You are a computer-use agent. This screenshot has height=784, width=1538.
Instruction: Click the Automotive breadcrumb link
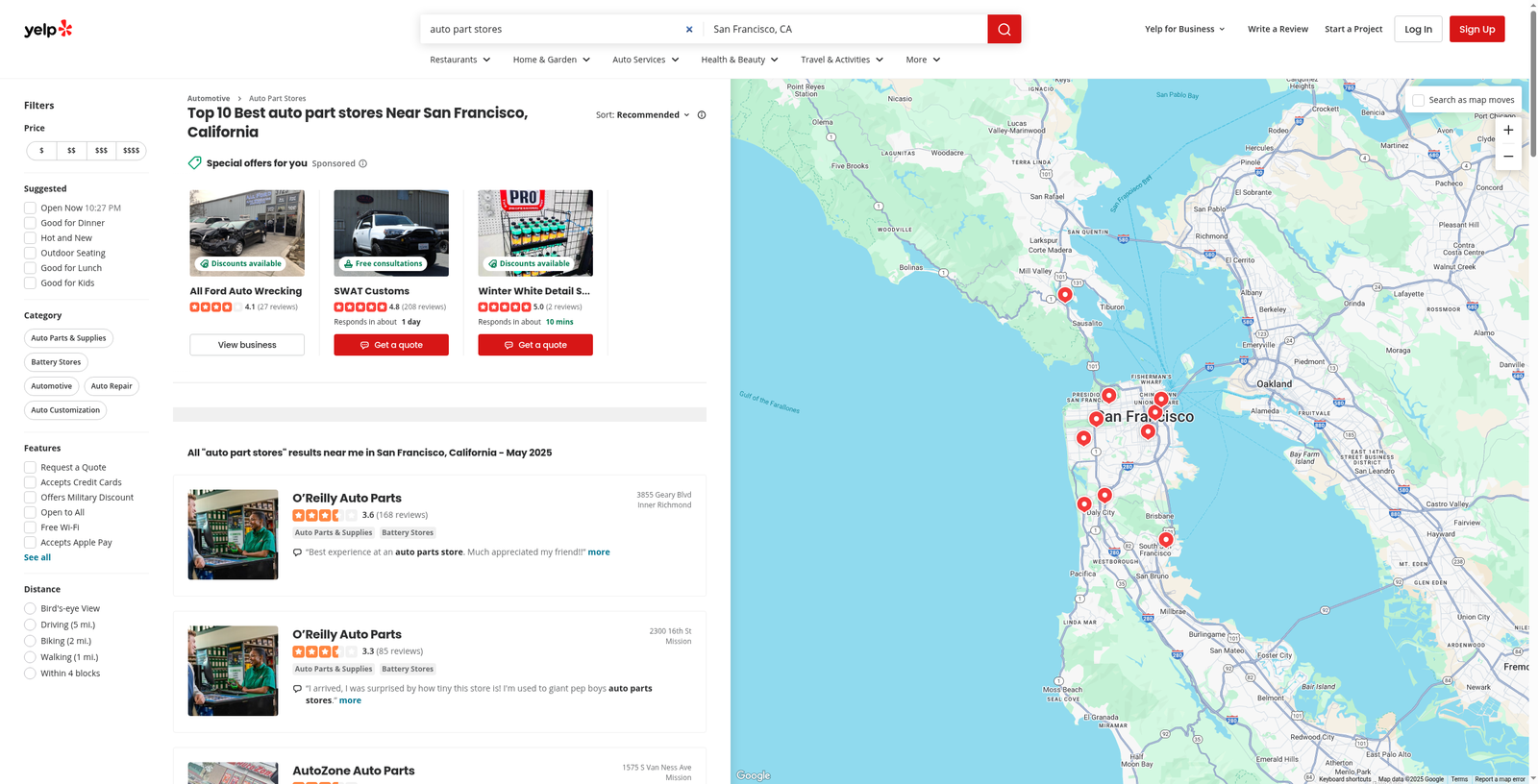click(209, 98)
